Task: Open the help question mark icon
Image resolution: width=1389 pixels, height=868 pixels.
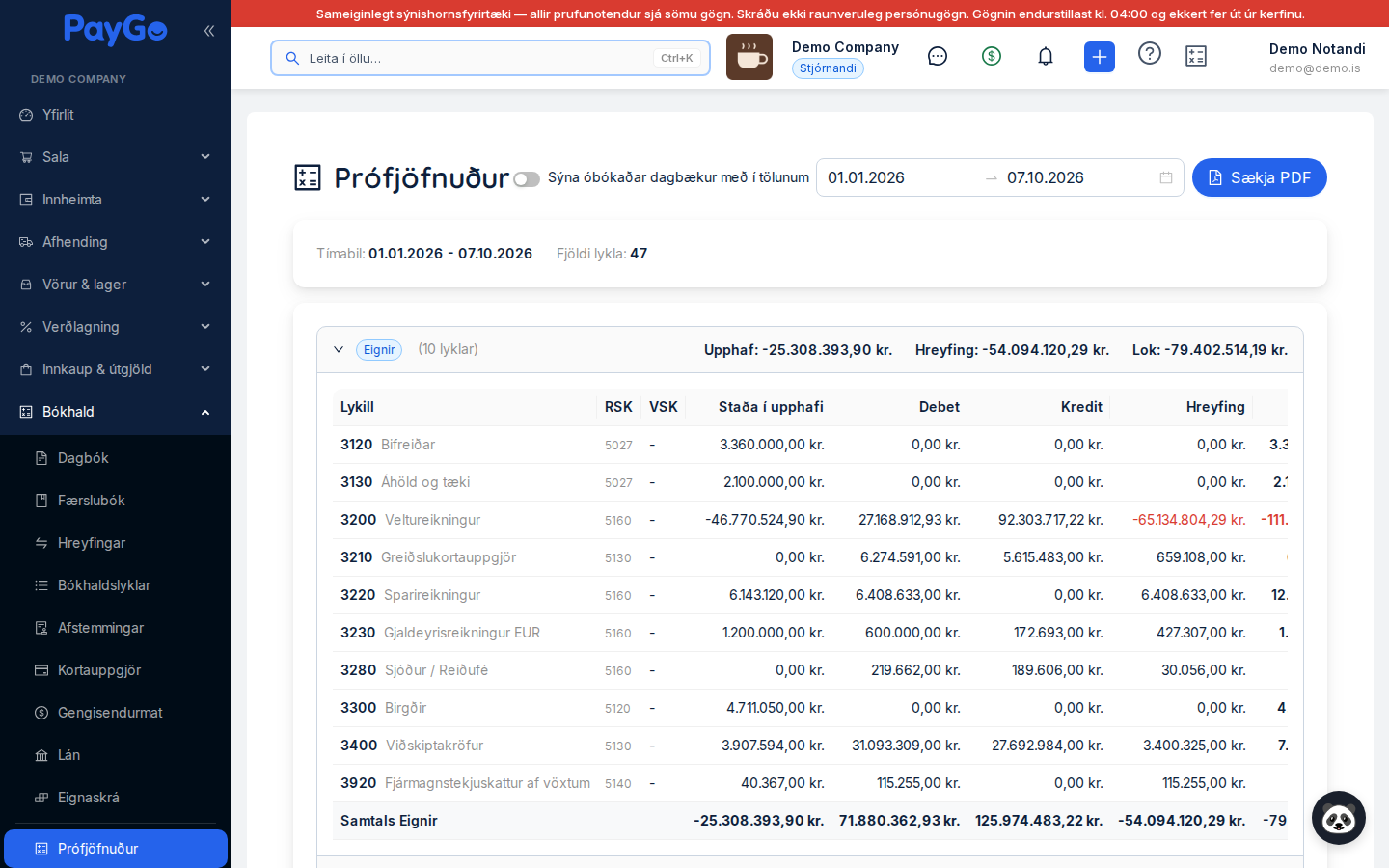Action: tap(1150, 53)
